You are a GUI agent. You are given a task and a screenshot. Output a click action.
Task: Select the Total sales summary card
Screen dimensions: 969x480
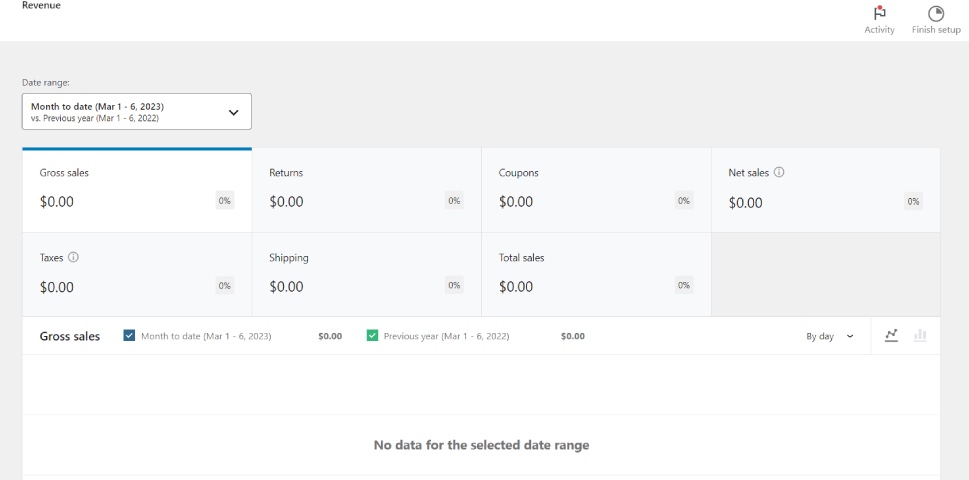tap(596, 274)
